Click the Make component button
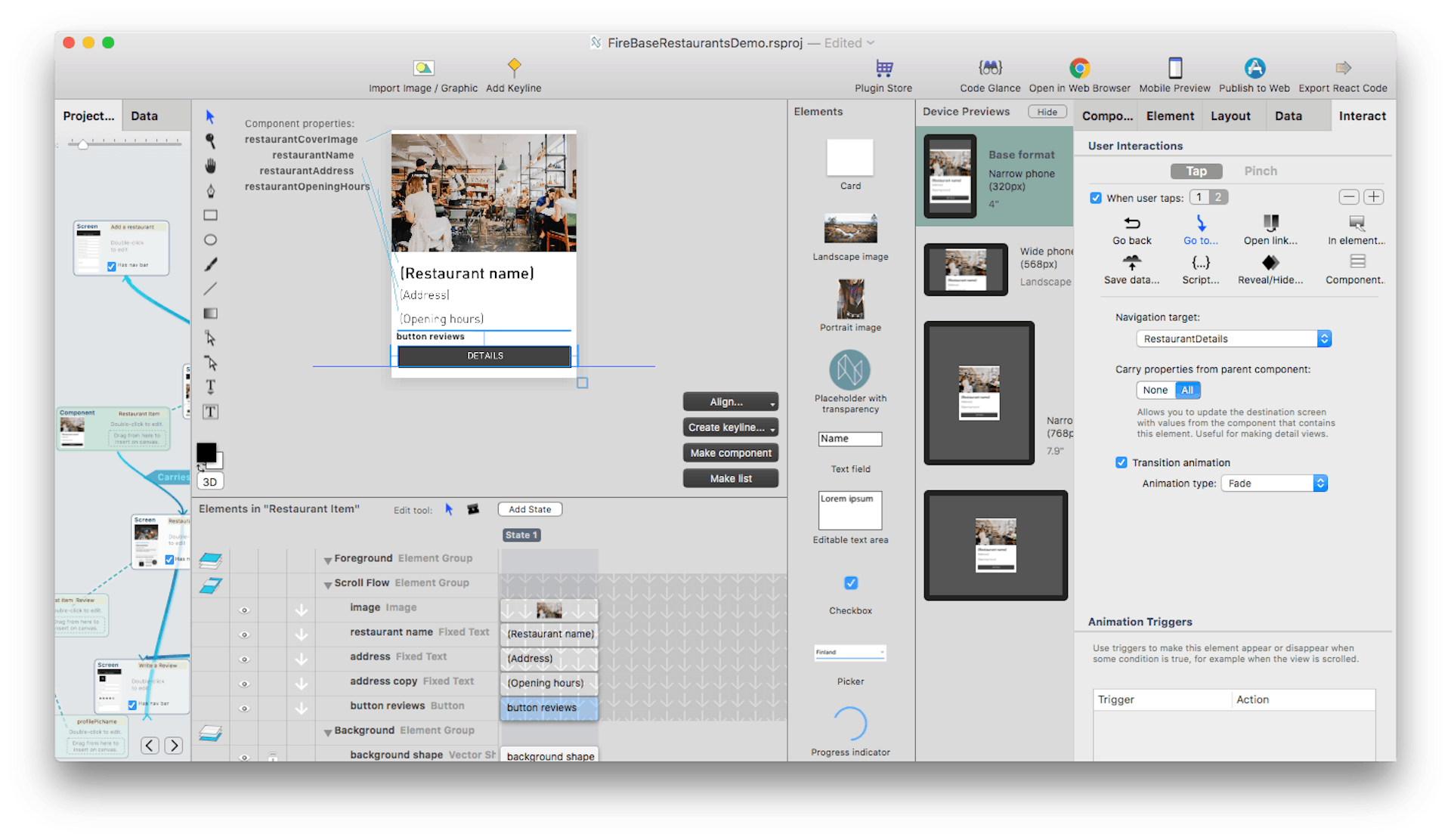 tap(730, 453)
